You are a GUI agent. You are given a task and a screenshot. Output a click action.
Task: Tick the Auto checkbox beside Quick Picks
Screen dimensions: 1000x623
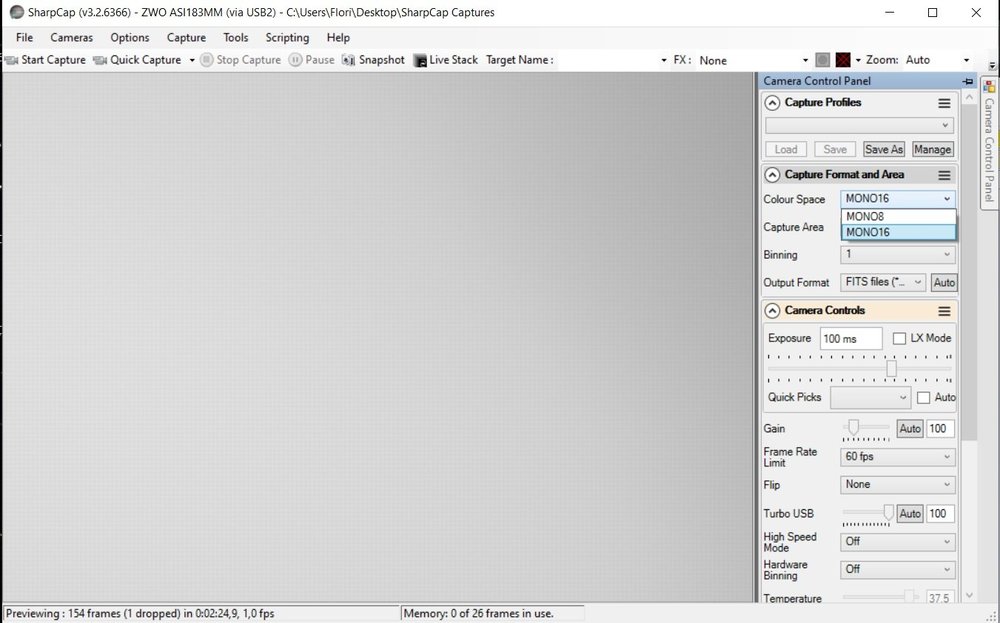point(923,398)
